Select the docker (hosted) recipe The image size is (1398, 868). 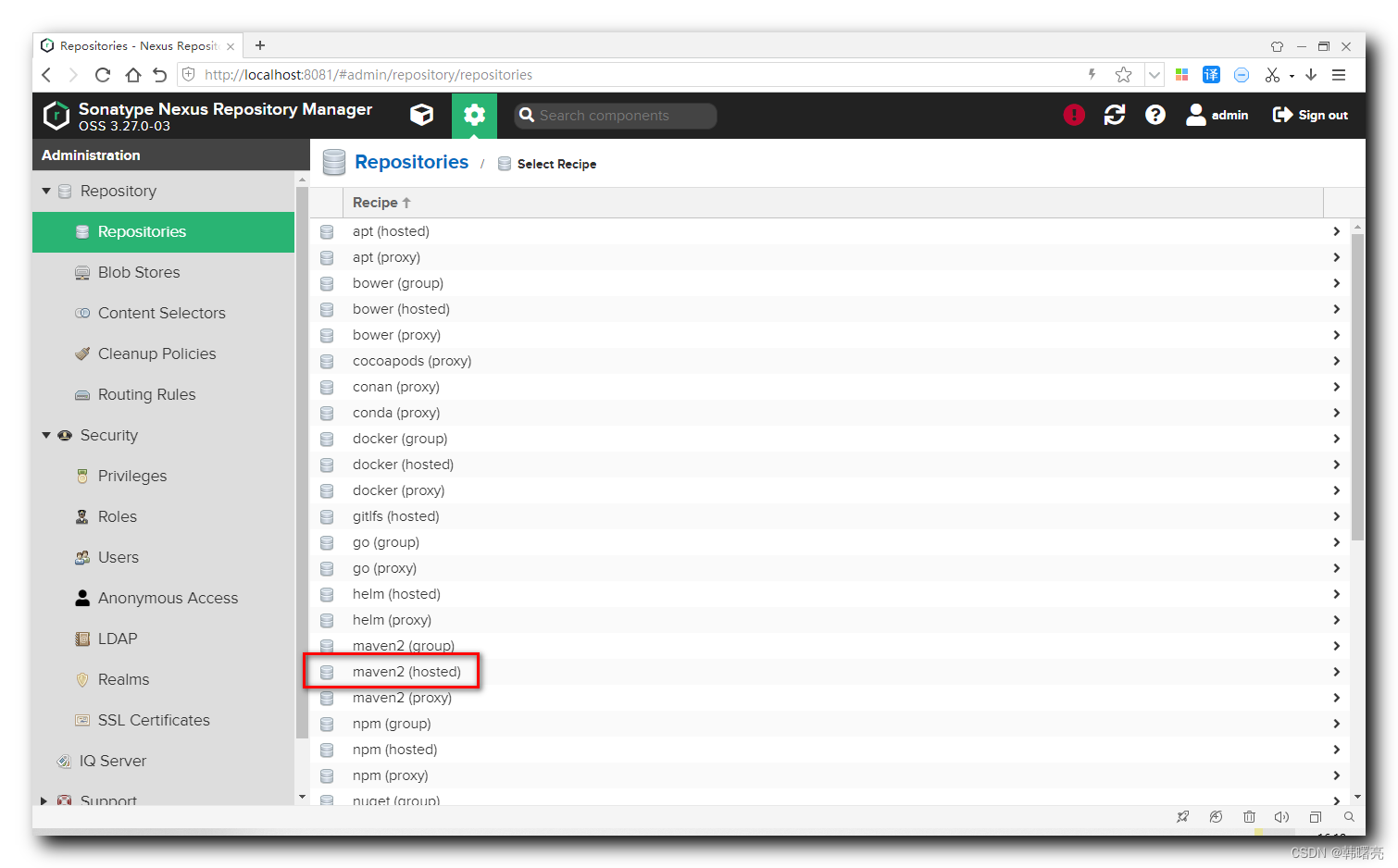click(830, 465)
